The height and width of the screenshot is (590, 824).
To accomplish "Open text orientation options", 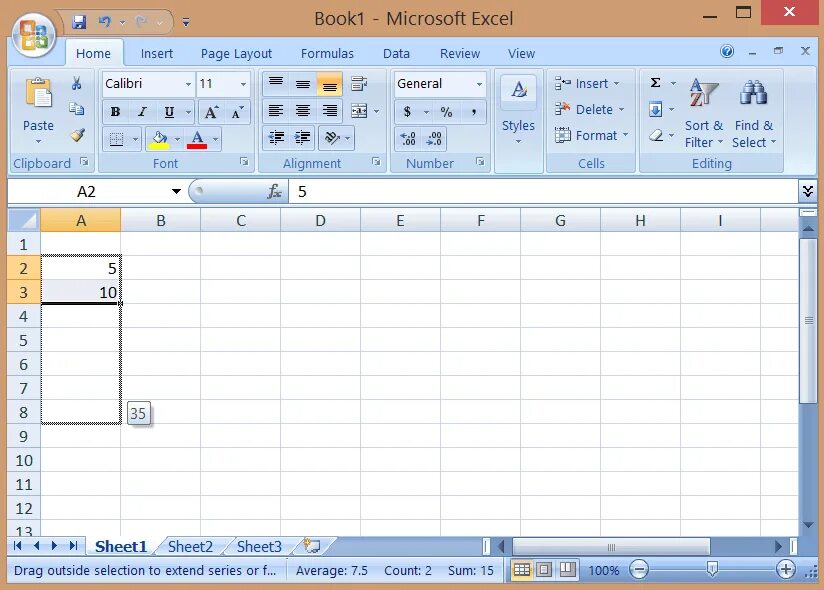I will 336,138.
